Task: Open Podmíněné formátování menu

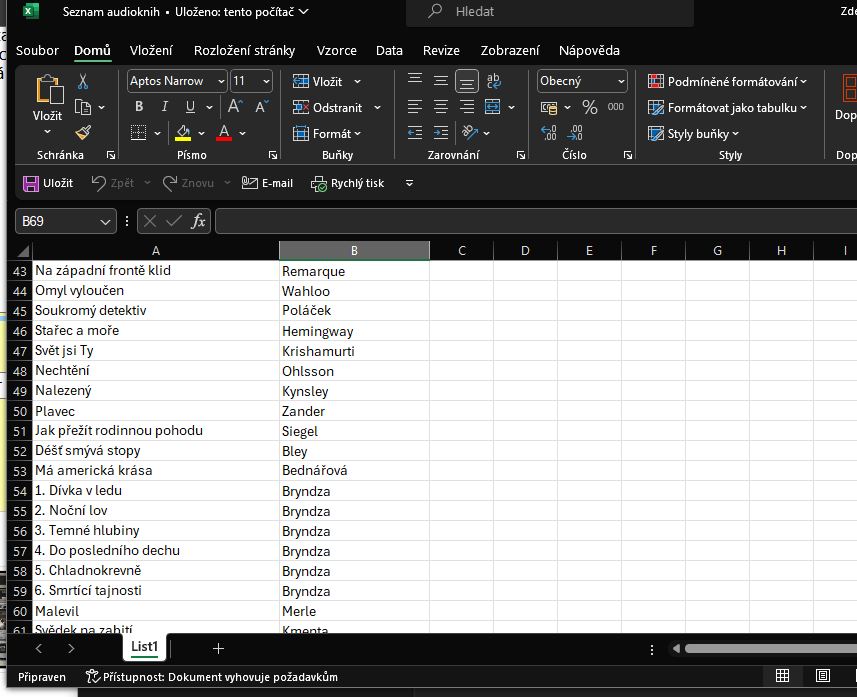Action: click(727, 81)
